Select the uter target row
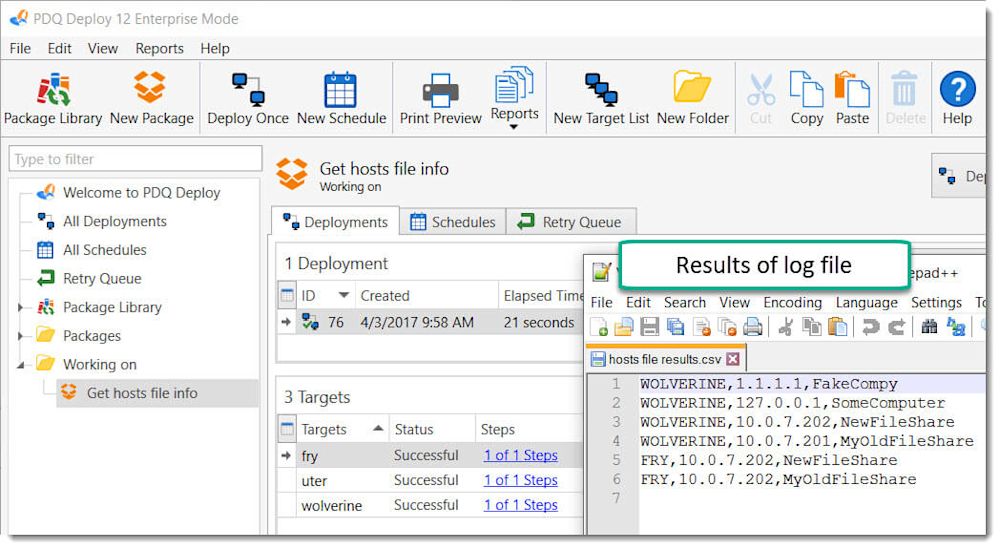The height and width of the screenshot is (549, 1000). point(431,480)
